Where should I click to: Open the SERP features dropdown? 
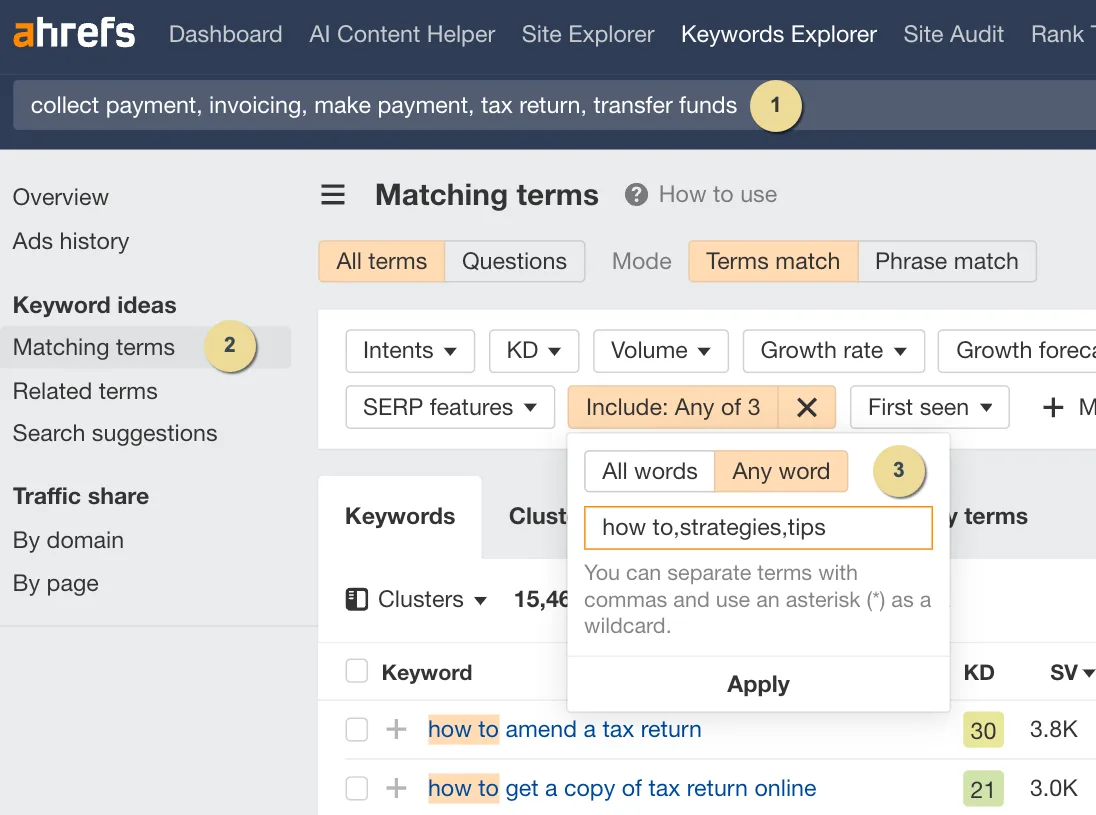point(450,407)
